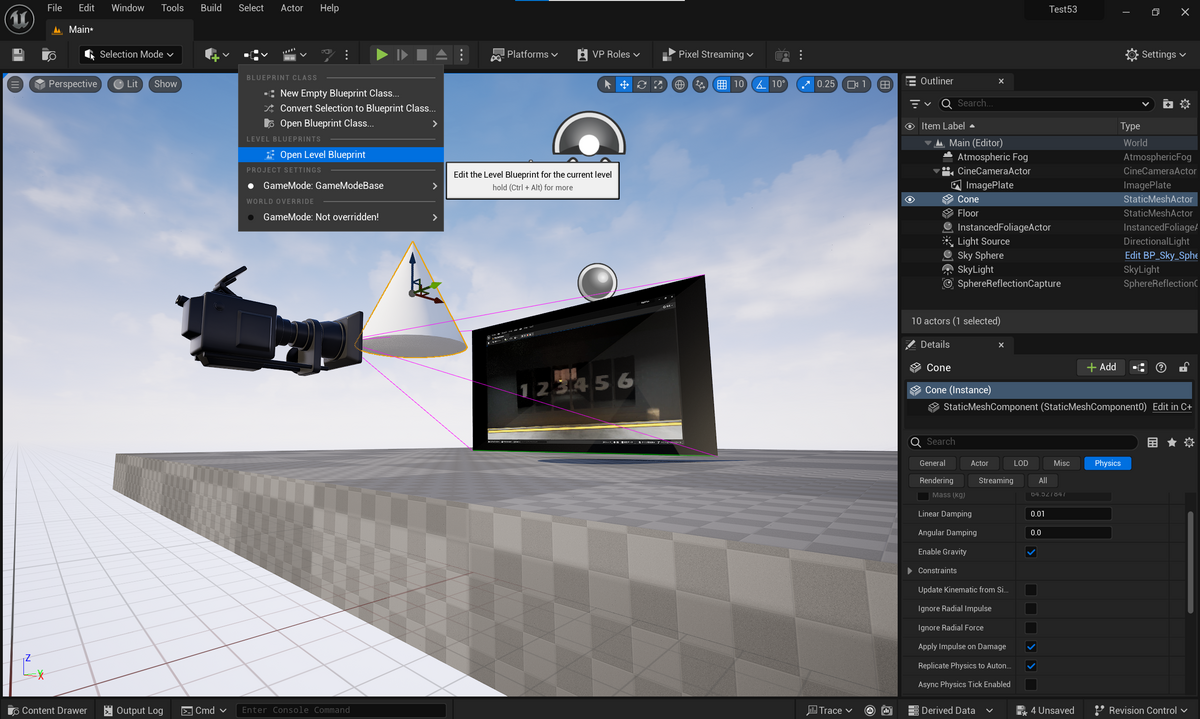Click the viewport layout maximize icon
Image resolution: width=1200 pixels, height=719 pixels.
click(x=885, y=84)
